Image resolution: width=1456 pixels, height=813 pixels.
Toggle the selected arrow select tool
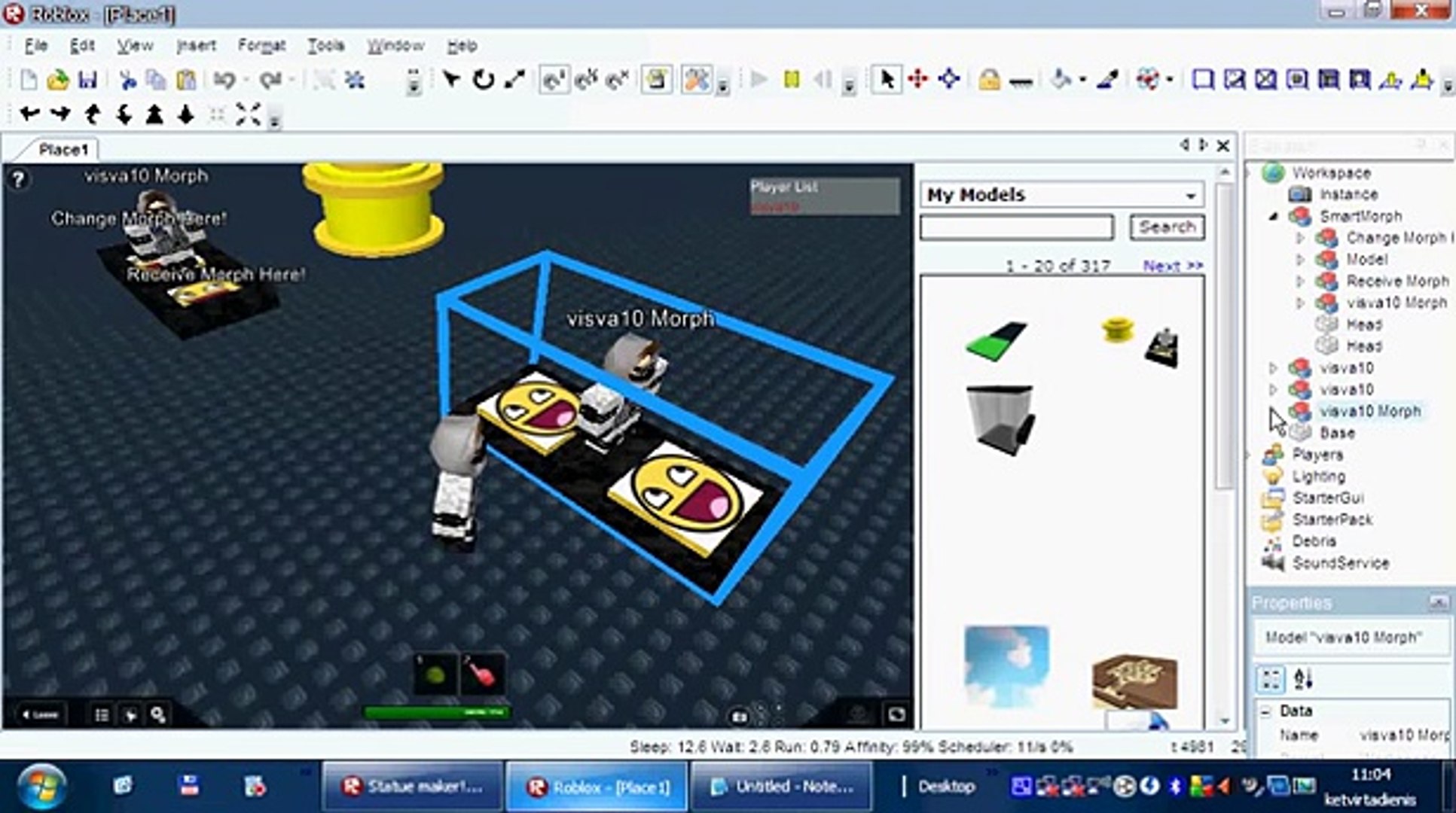pos(887,79)
